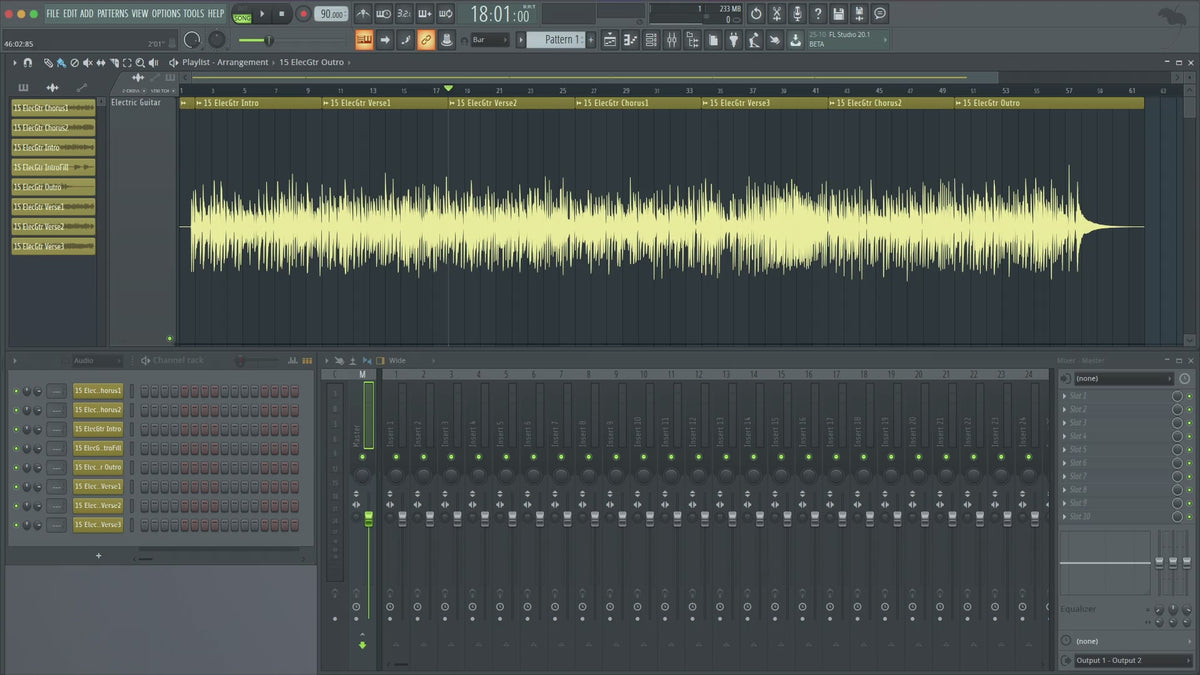Viewport: 1200px width, 675px height.
Task: Click the metronome icon
Action: pos(361,14)
